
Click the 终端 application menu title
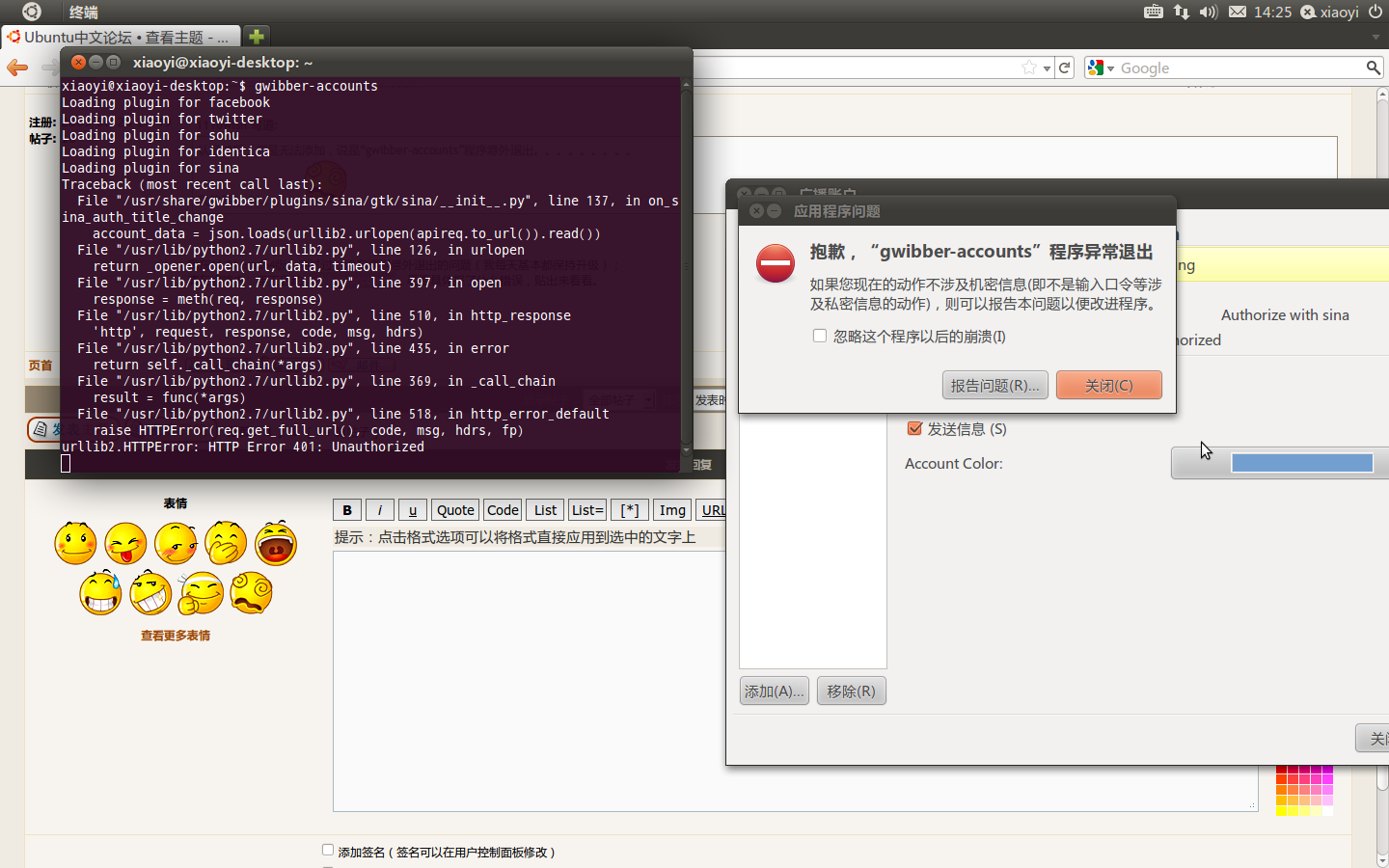(84, 12)
